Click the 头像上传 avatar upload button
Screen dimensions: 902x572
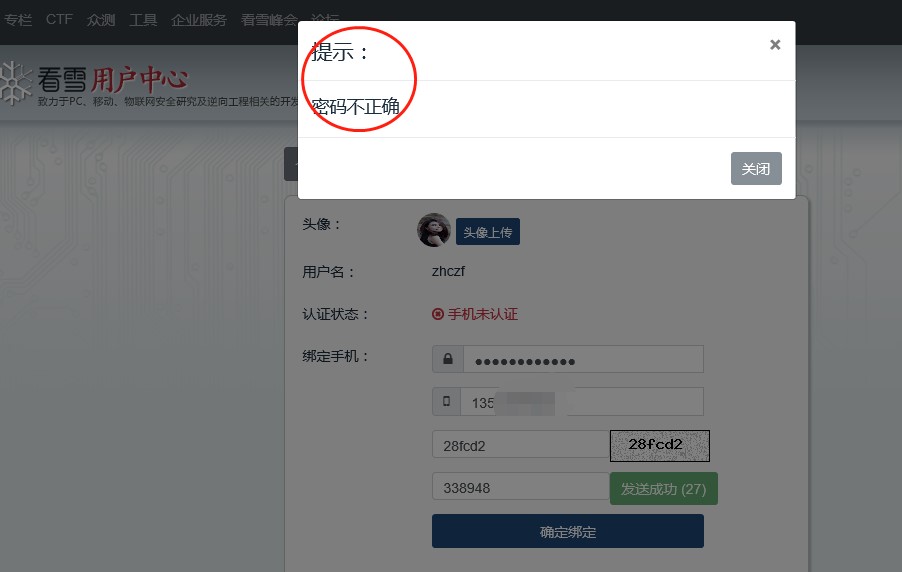tap(488, 232)
